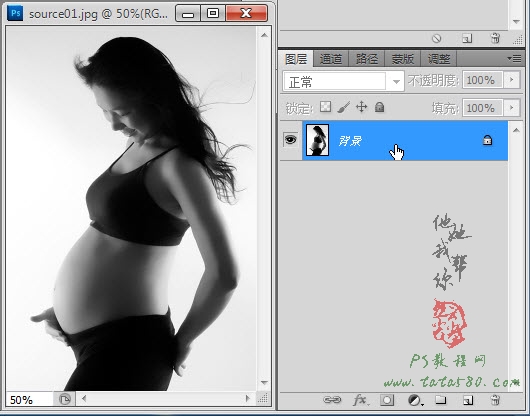Click the 不透明度 100% value field
This screenshot has width=530, height=416.
482,80
